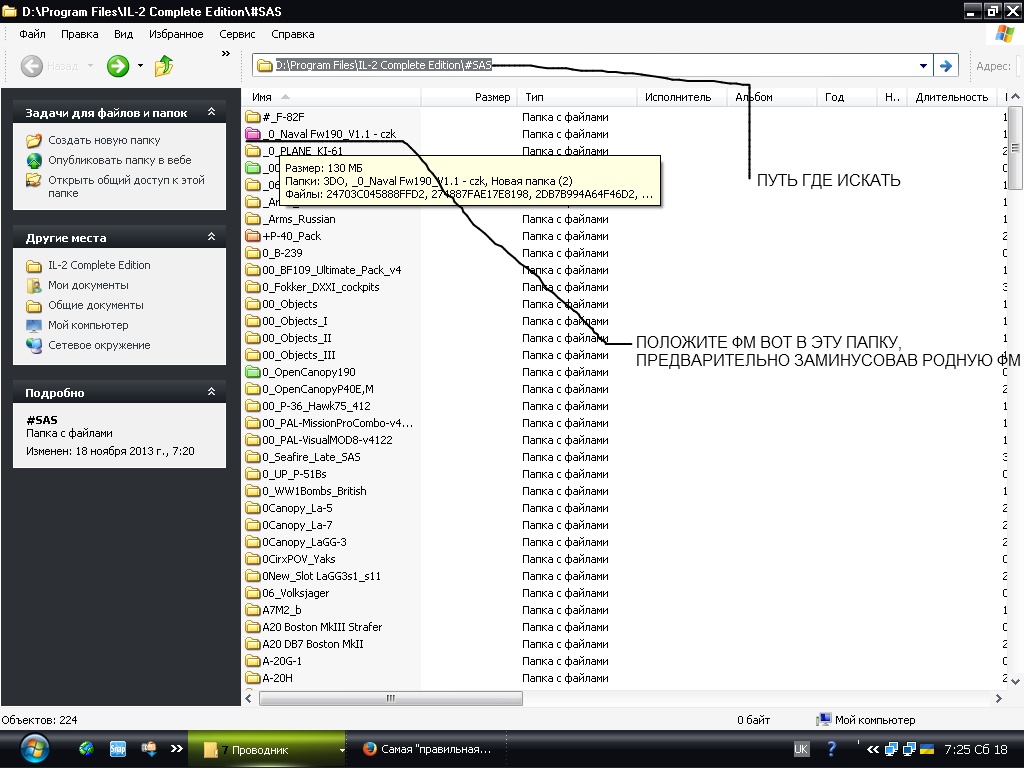Click the Share this folder task icon

[34, 180]
